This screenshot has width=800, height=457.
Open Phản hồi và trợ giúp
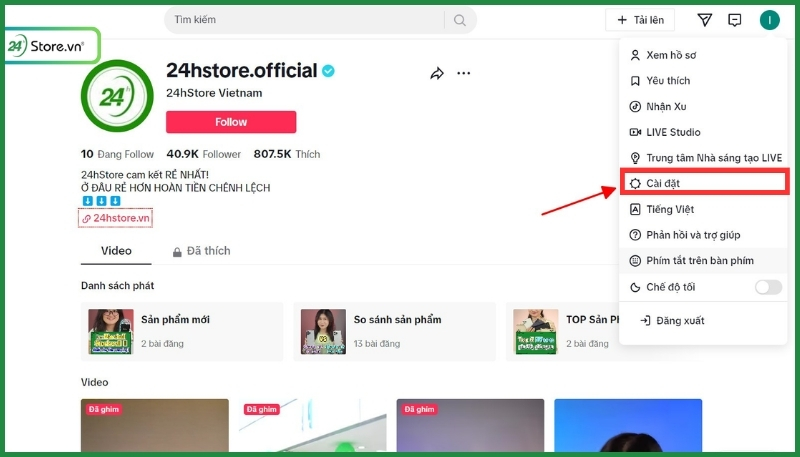pos(703,235)
